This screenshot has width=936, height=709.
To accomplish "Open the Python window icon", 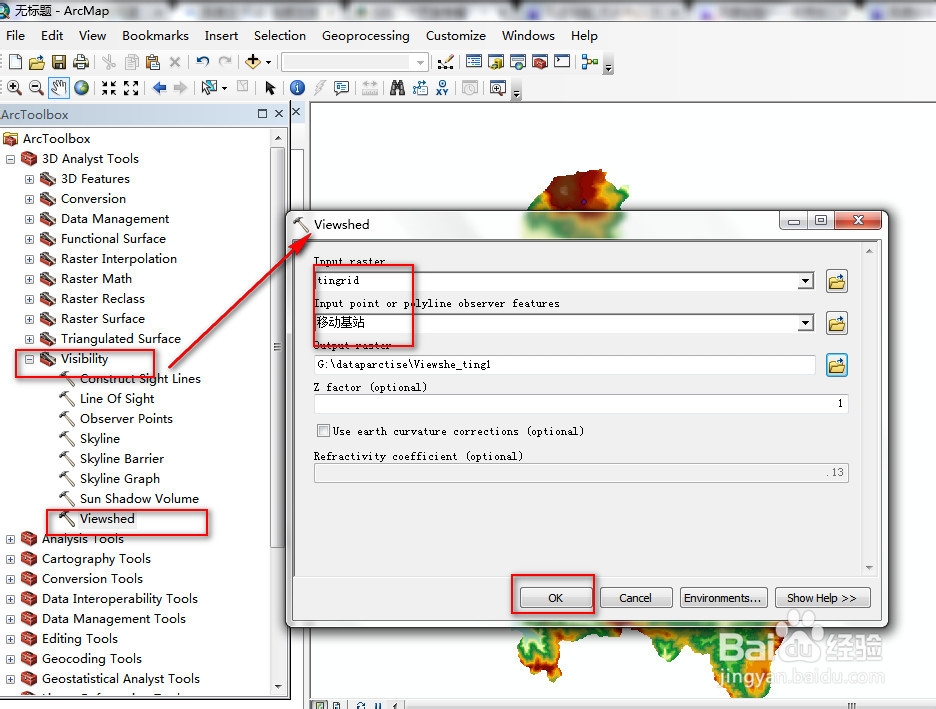I will 562,61.
